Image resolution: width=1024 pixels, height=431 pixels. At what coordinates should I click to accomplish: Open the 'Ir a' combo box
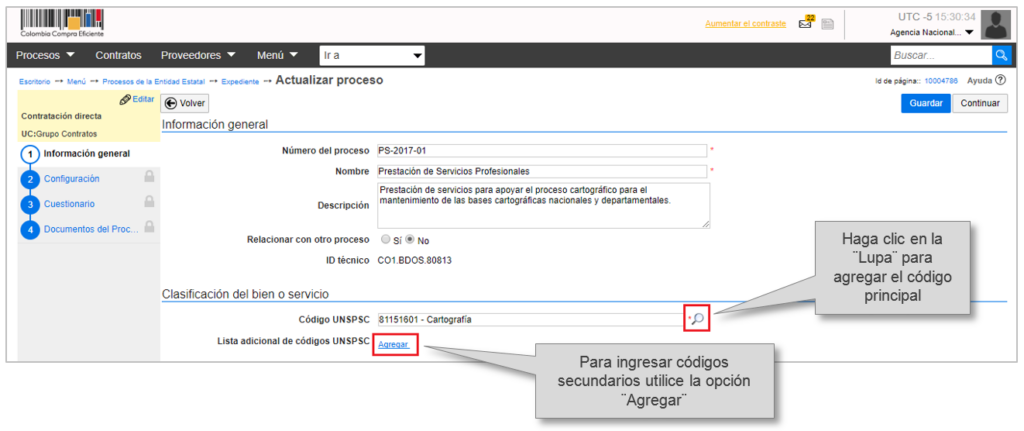372,55
